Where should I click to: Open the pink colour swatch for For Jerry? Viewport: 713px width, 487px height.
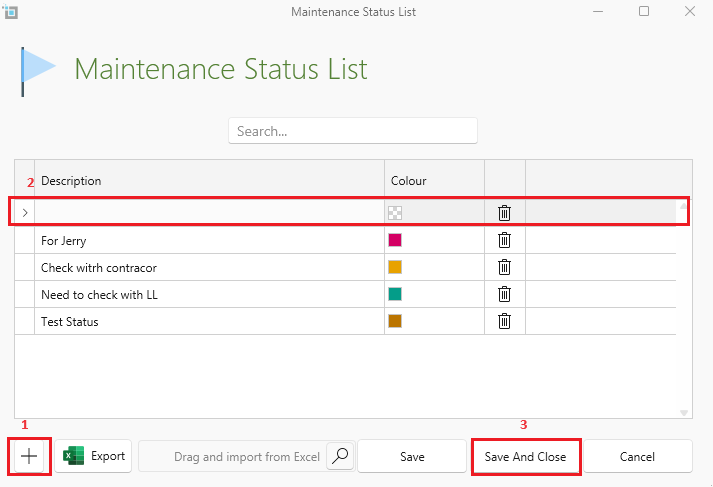395,240
